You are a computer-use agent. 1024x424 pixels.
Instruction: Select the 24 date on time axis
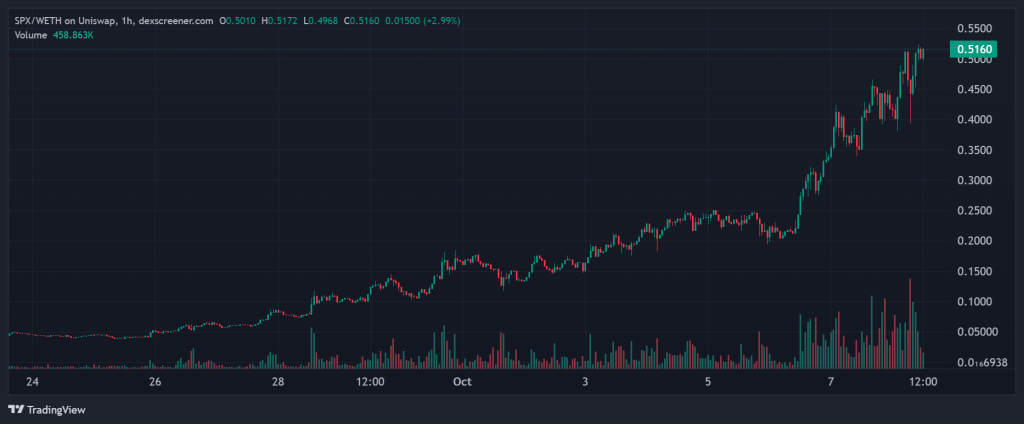point(32,382)
